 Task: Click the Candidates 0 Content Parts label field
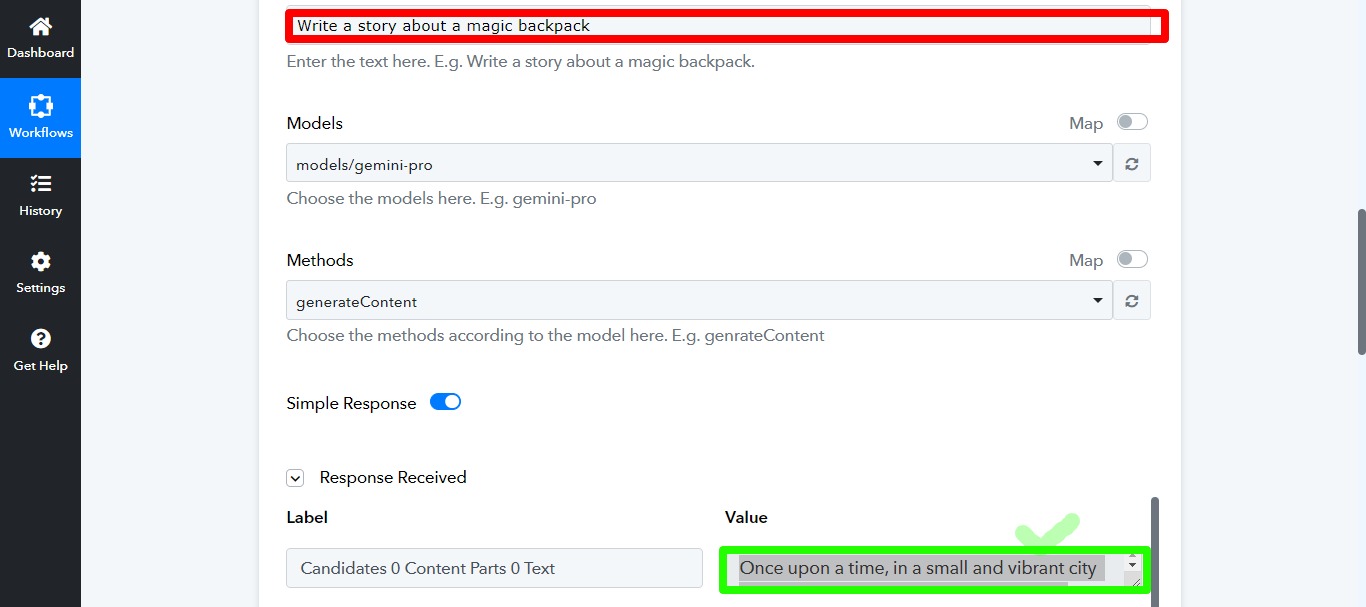coord(494,568)
